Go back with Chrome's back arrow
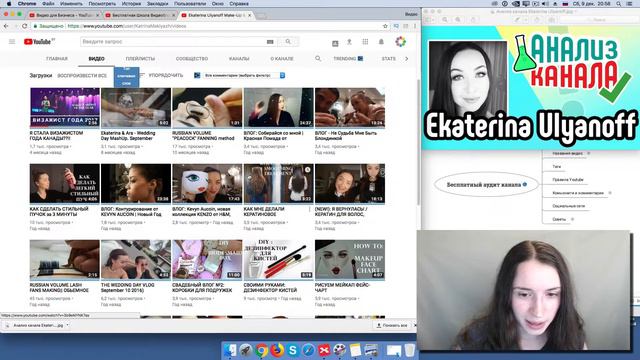Screen dimensions: 640x360 click(6, 26)
